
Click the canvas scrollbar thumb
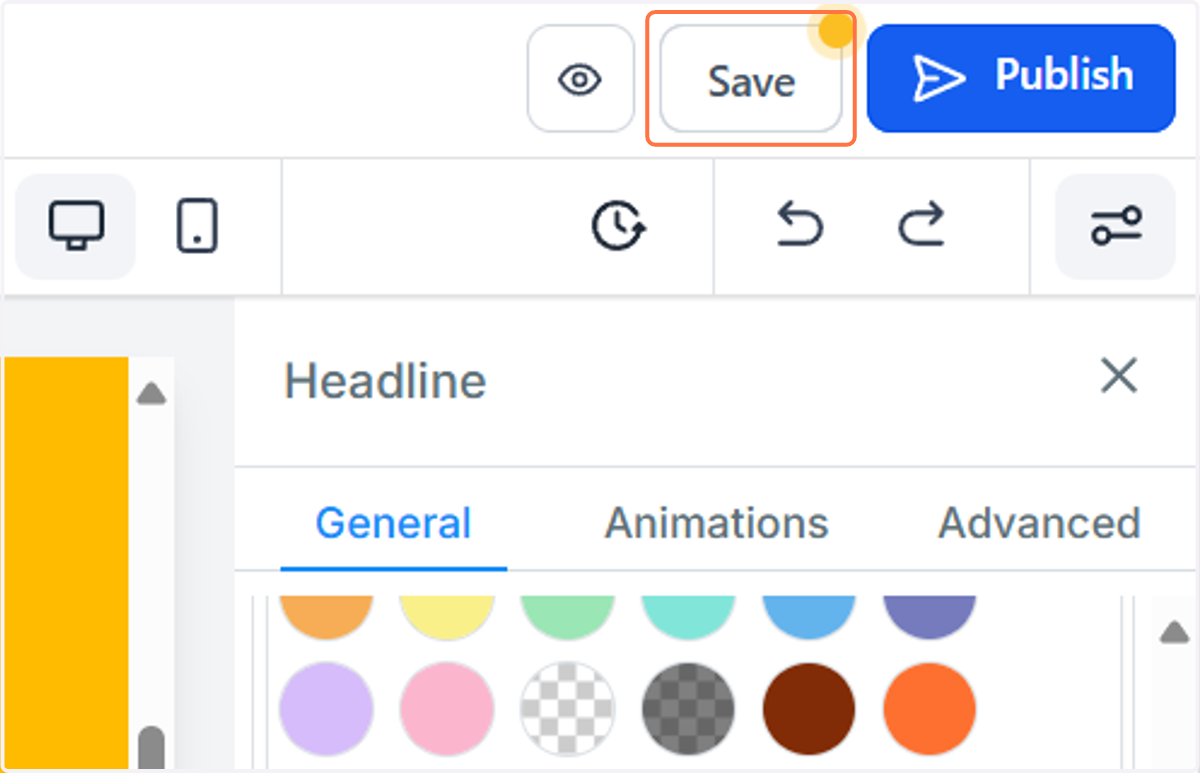point(151,748)
